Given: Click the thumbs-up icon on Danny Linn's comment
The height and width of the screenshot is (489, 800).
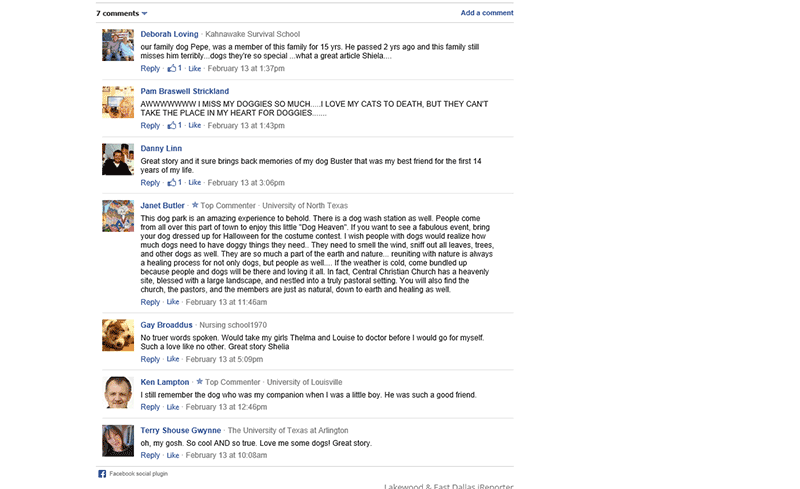Looking at the screenshot, I should 171,183.
